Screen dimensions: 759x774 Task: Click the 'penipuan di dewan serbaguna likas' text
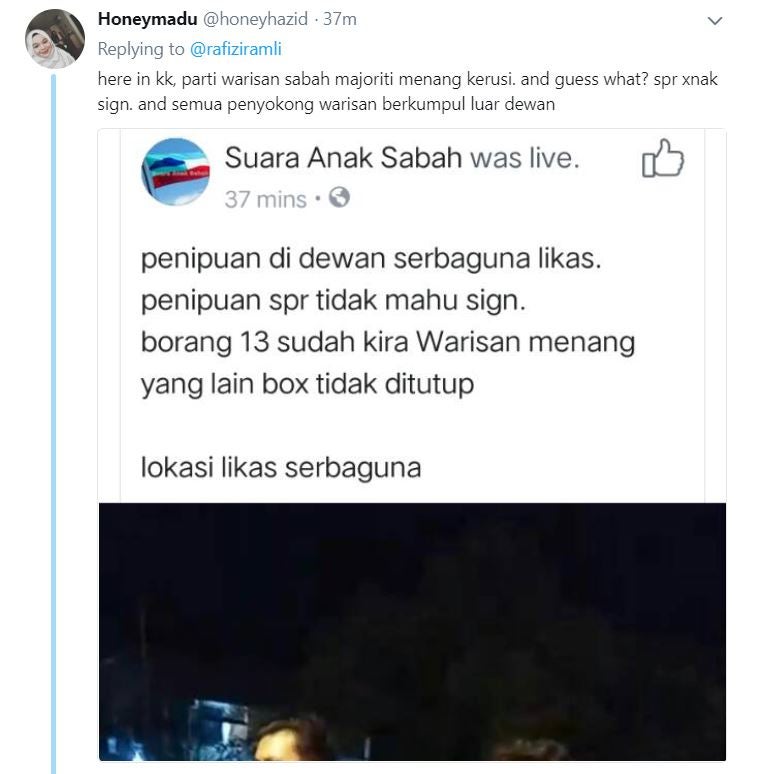pos(371,259)
